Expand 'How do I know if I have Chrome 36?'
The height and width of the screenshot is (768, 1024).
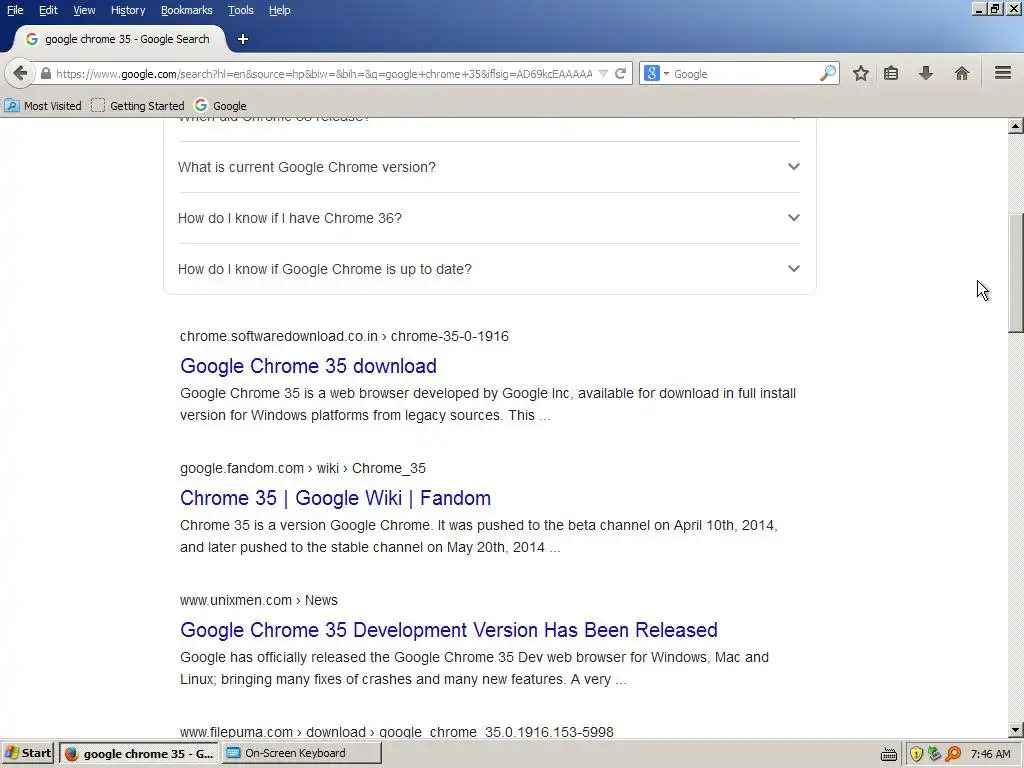click(489, 218)
